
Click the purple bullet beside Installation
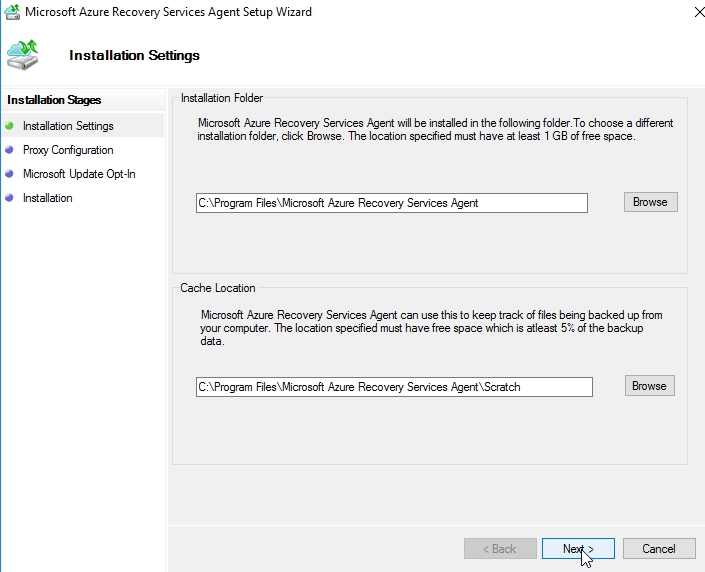tap(9, 197)
